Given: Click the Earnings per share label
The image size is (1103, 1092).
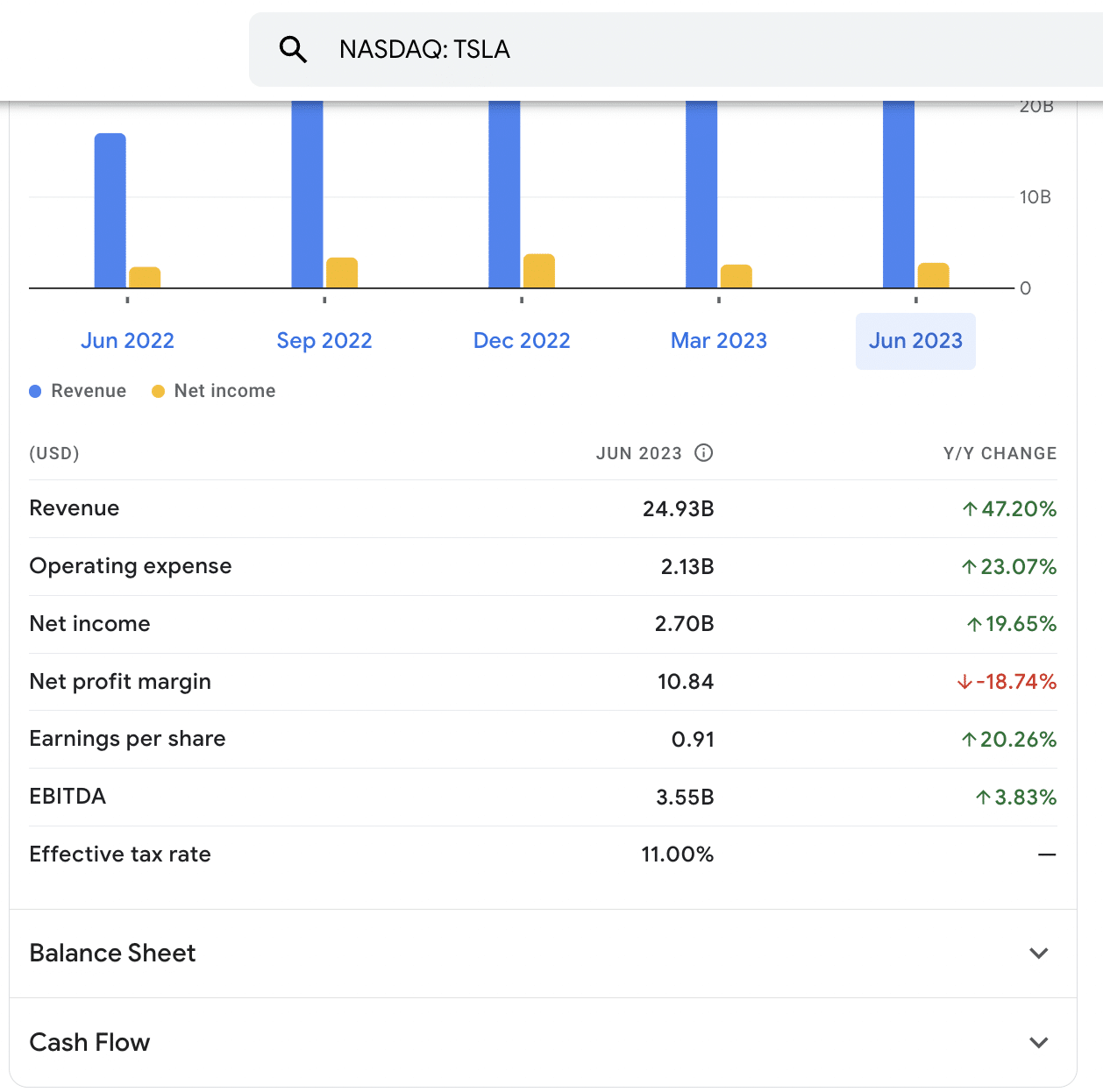Looking at the screenshot, I should [127, 739].
